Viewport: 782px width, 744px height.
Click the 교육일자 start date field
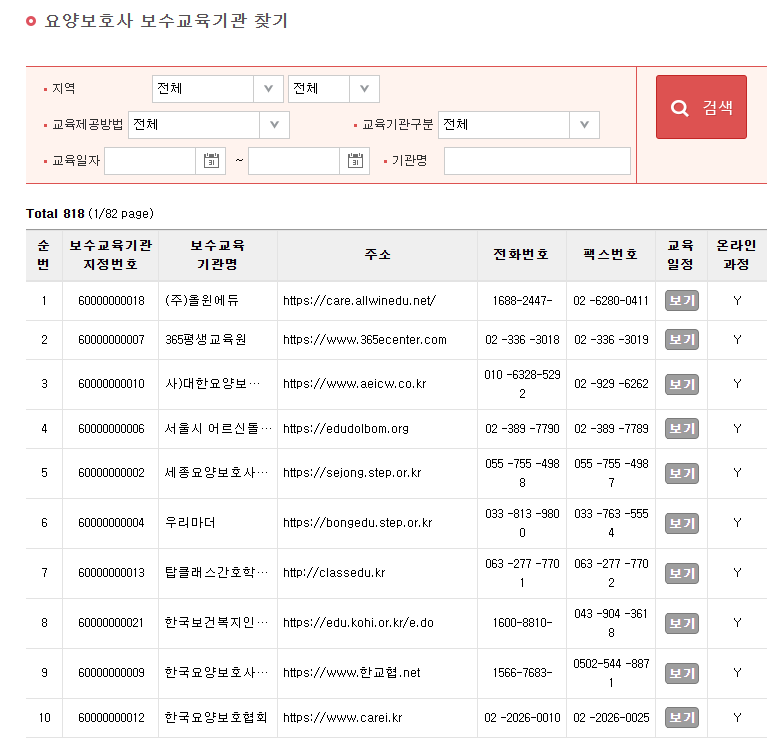coord(150,161)
